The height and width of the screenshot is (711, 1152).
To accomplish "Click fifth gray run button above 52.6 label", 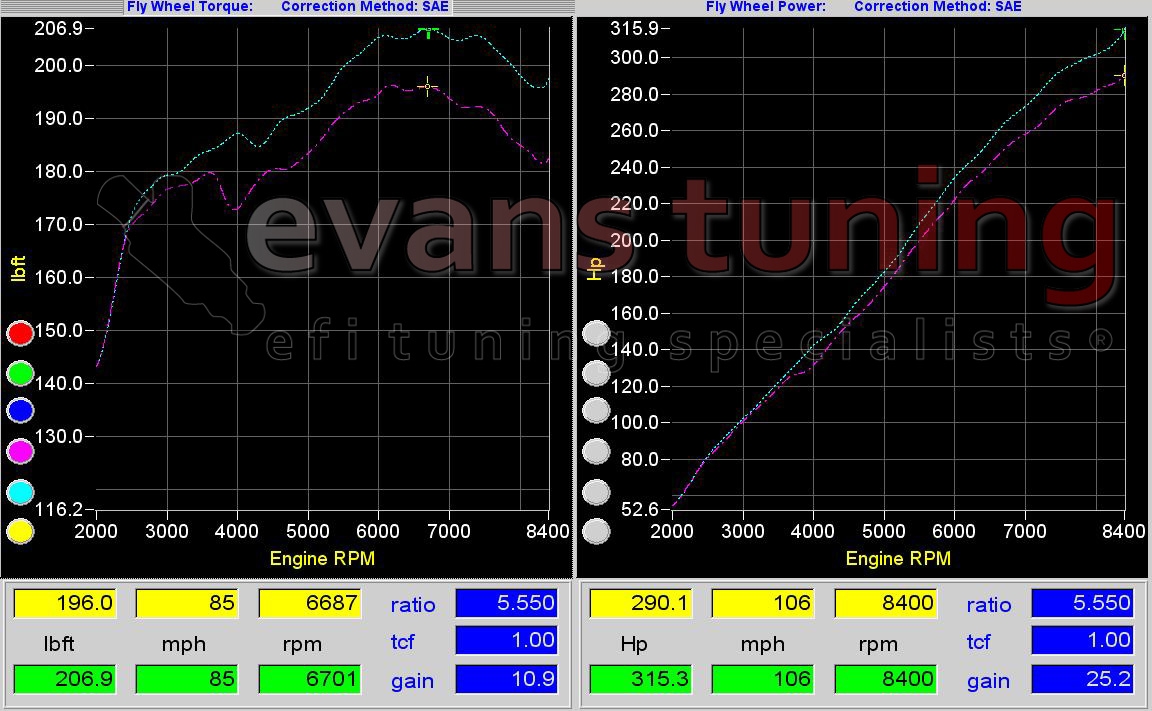I will (x=596, y=492).
